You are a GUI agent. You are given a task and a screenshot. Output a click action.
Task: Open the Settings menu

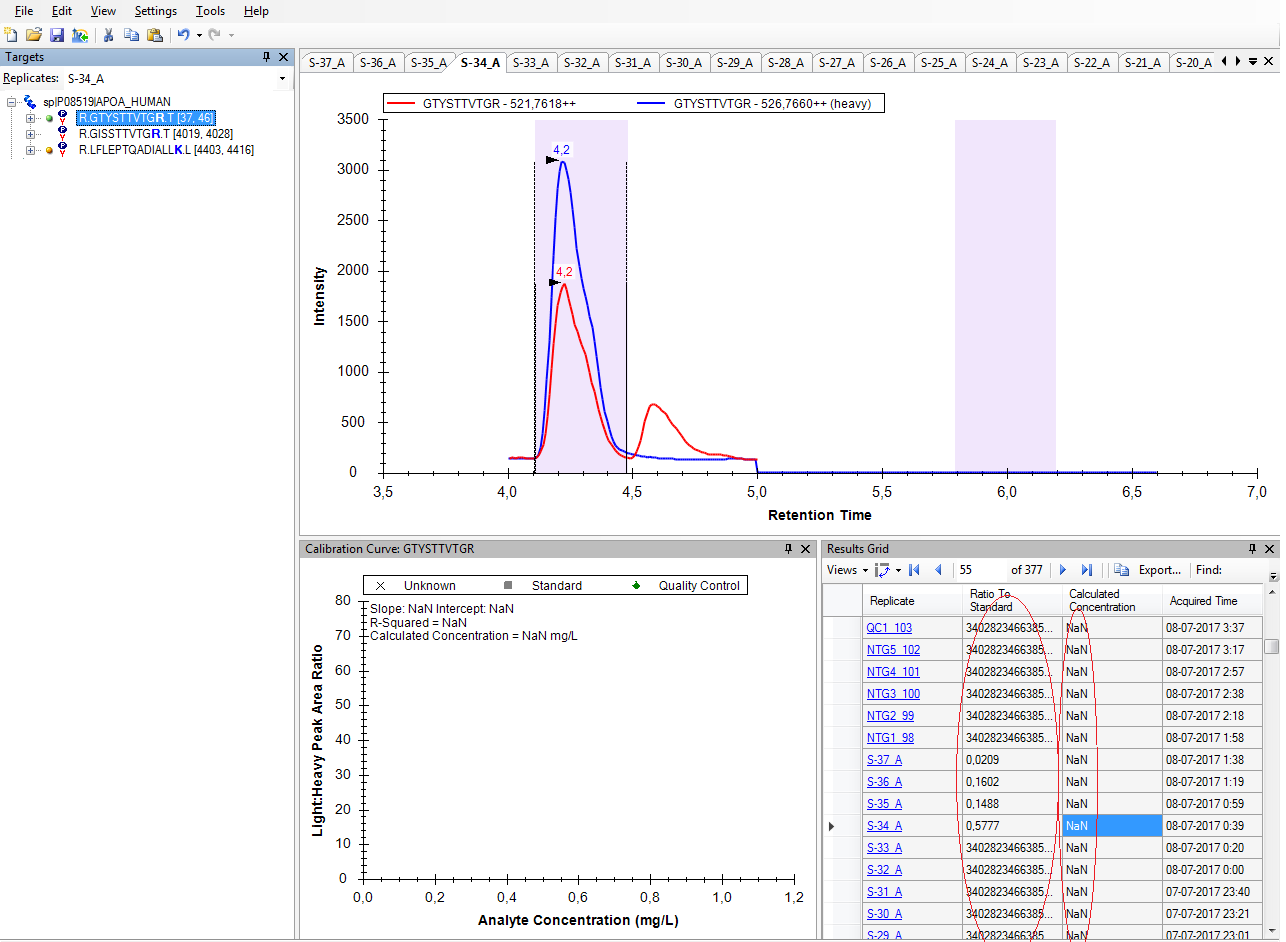click(156, 11)
